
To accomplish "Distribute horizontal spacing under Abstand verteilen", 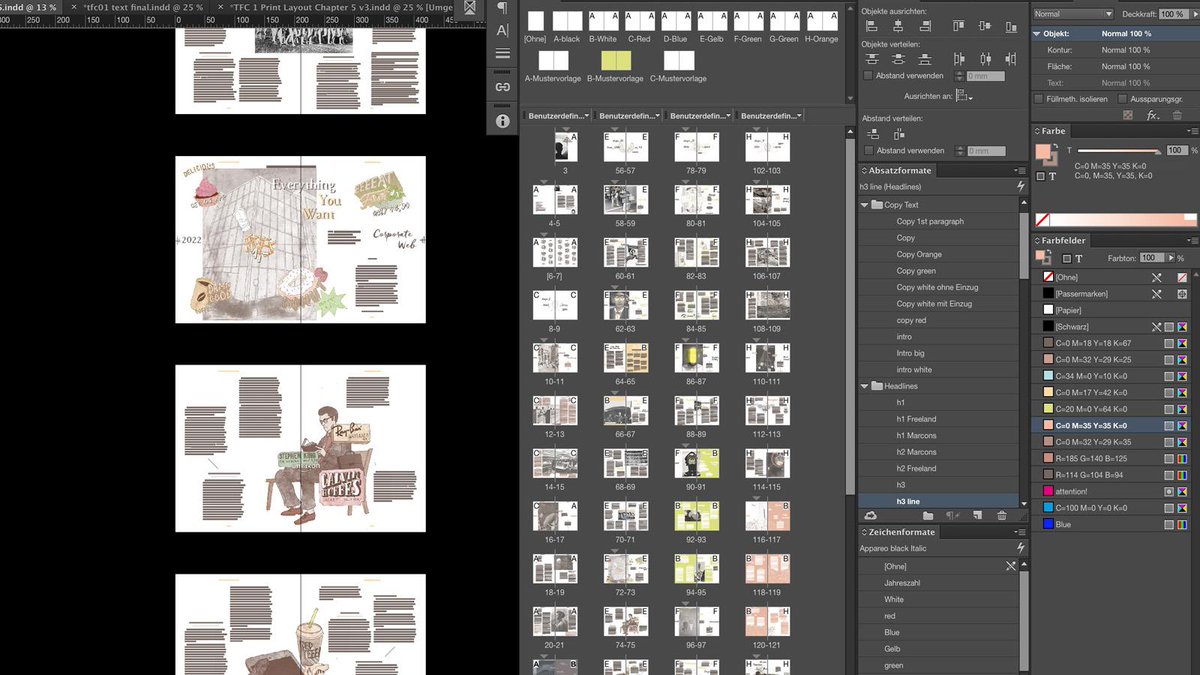I will pyautogui.click(x=899, y=134).
